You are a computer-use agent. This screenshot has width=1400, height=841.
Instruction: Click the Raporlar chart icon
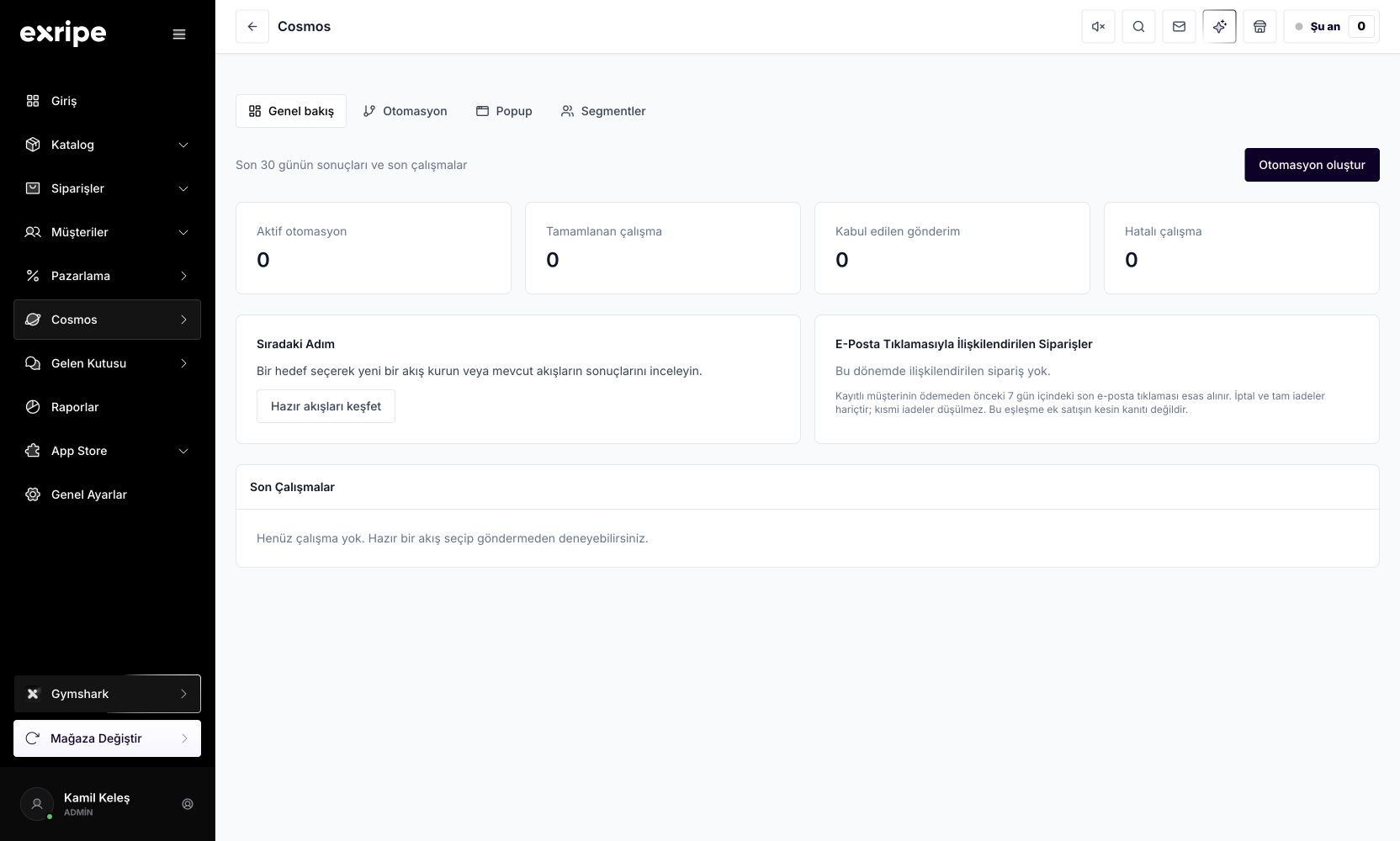33,407
